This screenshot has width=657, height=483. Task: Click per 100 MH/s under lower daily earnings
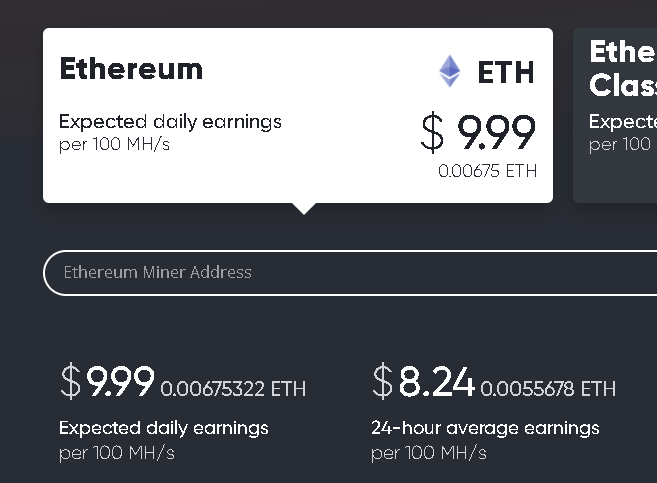(117, 453)
